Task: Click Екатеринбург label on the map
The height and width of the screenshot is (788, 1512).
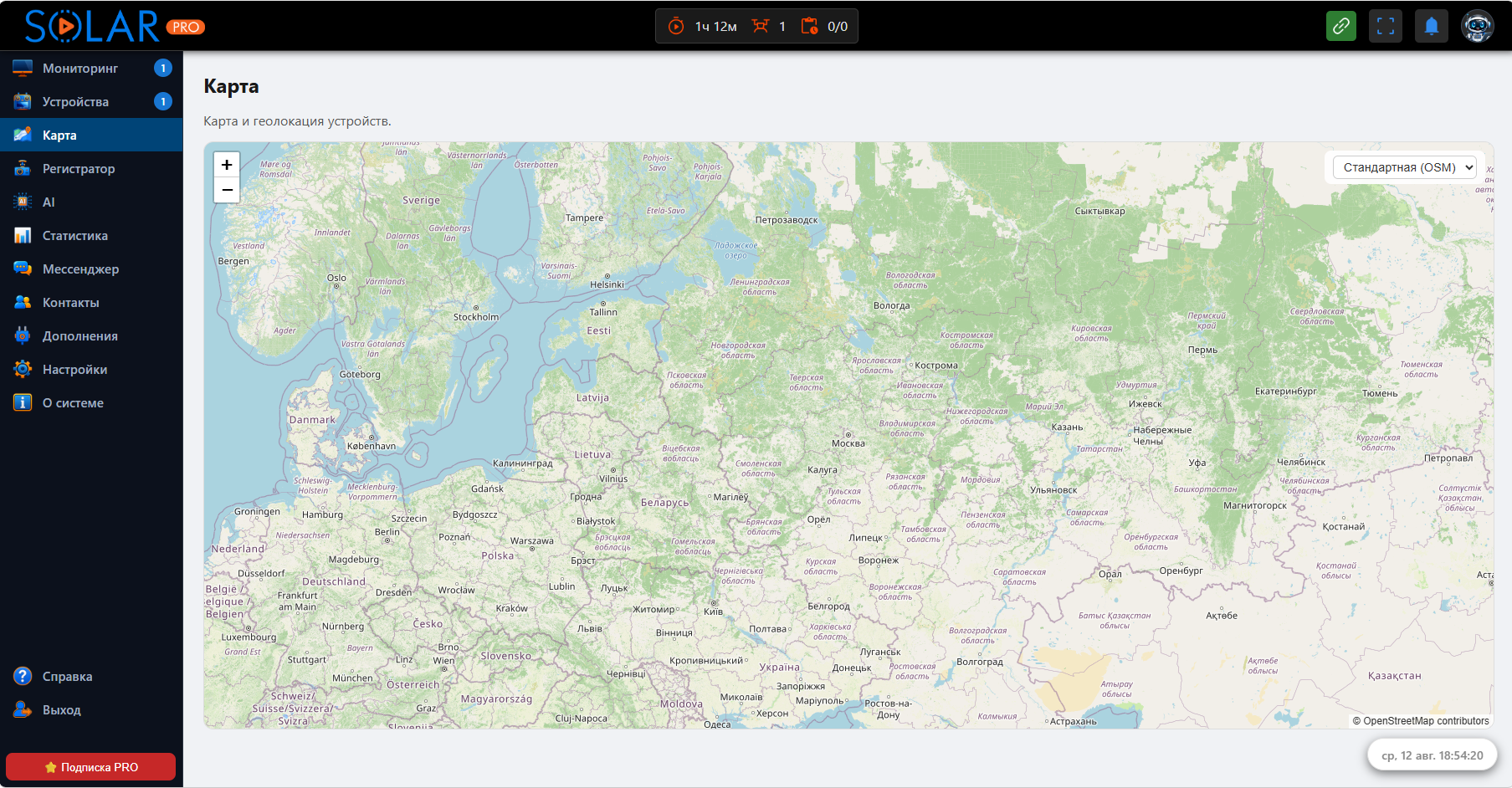Action: tap(1286, 391)
